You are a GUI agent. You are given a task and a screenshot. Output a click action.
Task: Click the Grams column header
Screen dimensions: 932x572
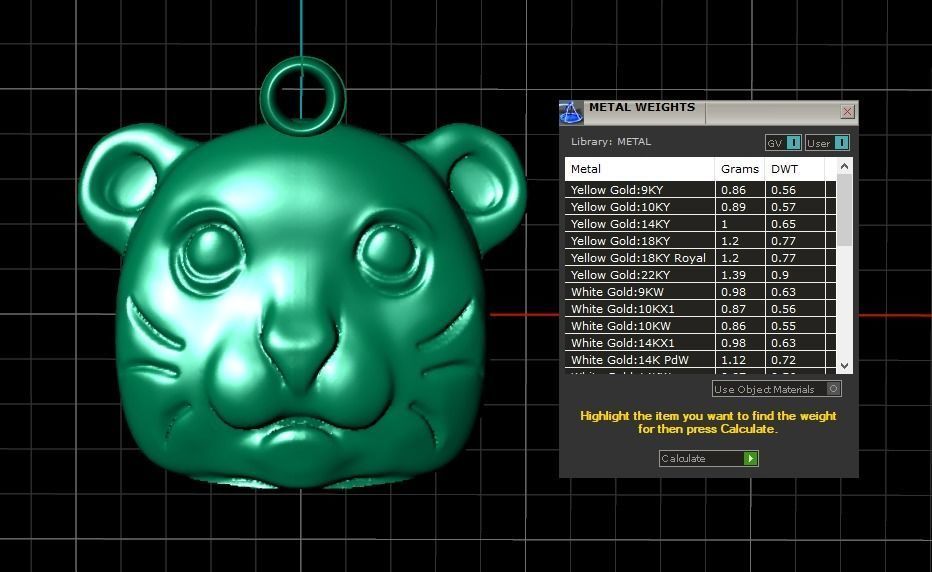tap(739, 169)
